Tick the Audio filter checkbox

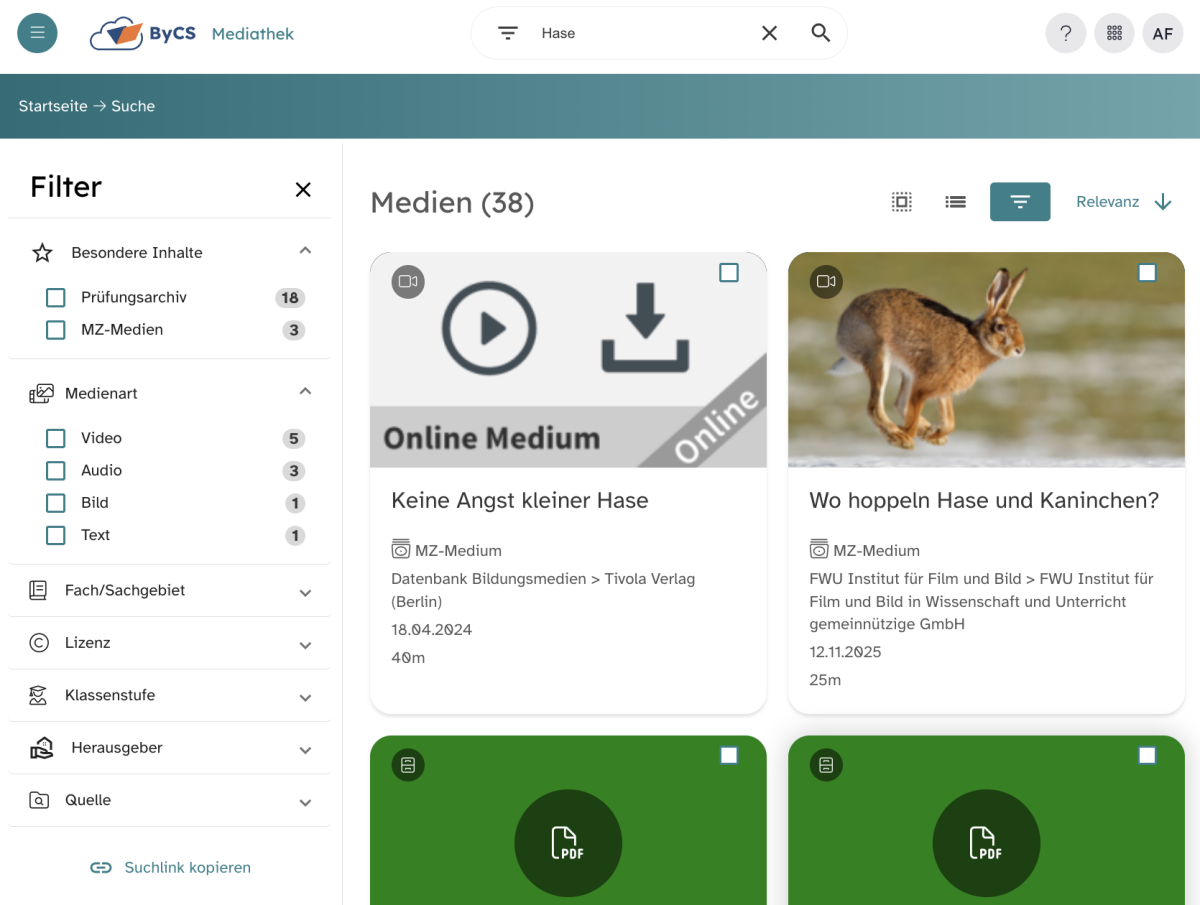point(56,471)
